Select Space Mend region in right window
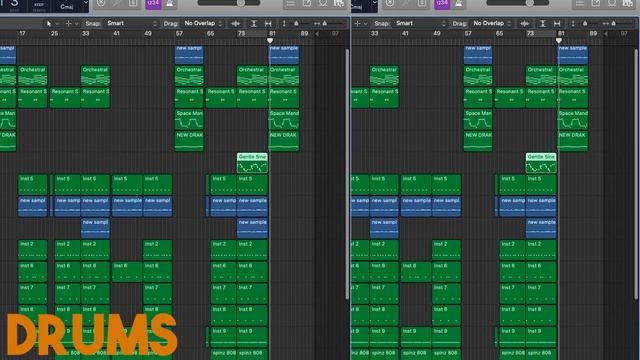Image resolution: width=640 pixels, height=360 pixels. tap(573, 119)
